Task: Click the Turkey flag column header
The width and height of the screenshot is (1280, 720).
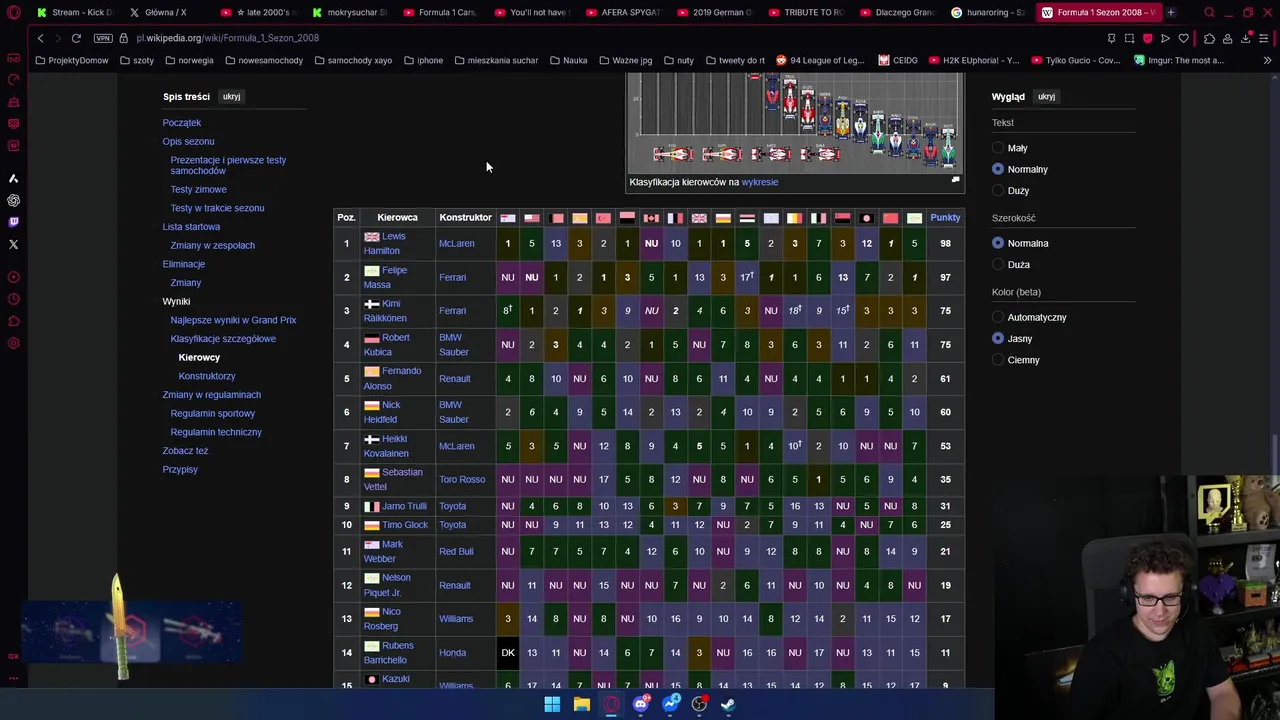Action: pyautogui.click(x=603, y=218)
